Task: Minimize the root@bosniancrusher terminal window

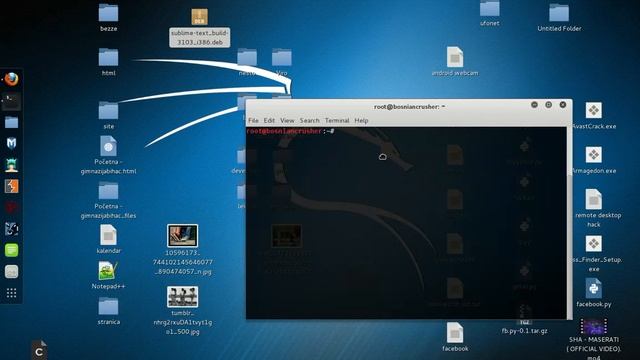Action: [x=534, y=105]
